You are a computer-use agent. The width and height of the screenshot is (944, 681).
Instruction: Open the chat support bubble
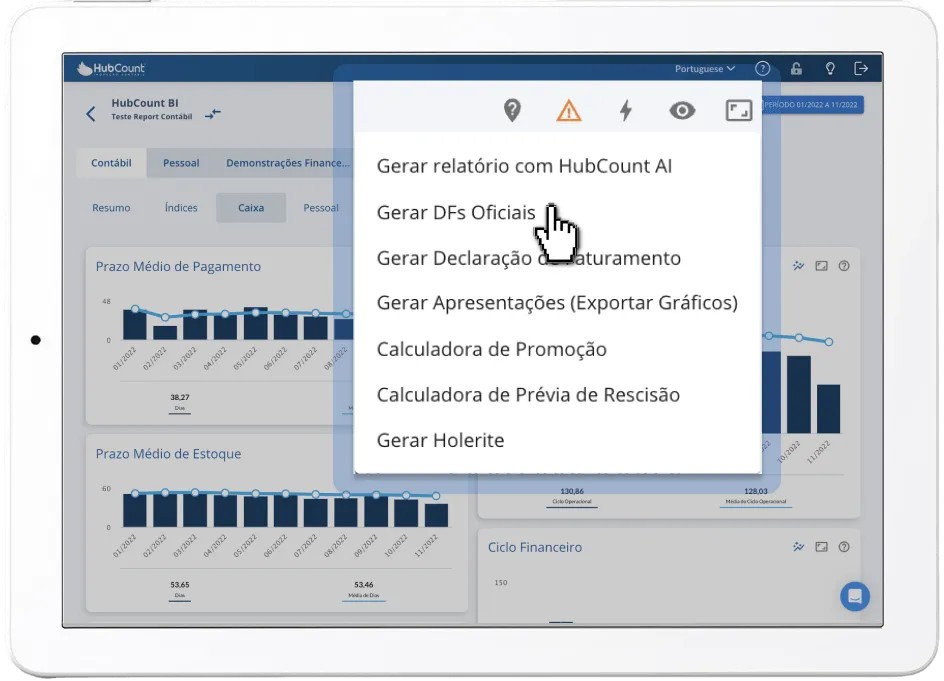click(x=855, y=597)
